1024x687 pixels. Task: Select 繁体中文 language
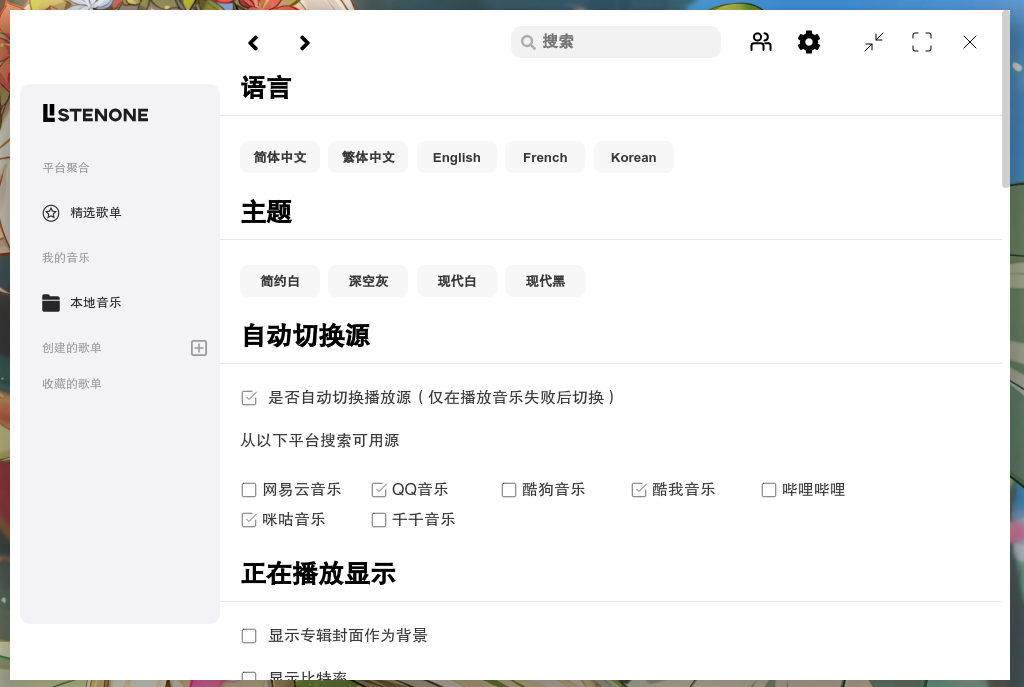pos(368,157)
